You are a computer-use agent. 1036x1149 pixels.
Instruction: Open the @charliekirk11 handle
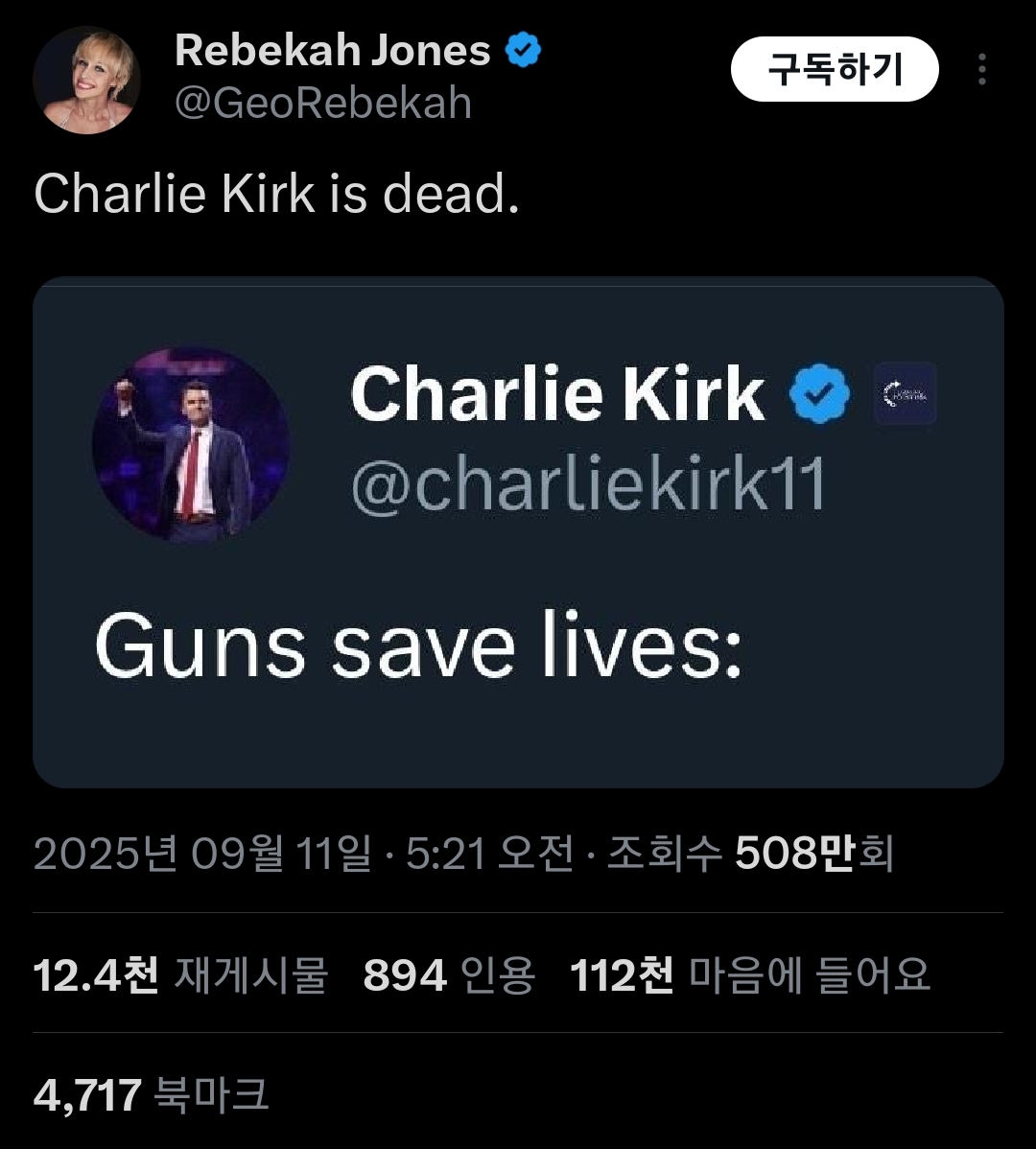coord(587,484)
